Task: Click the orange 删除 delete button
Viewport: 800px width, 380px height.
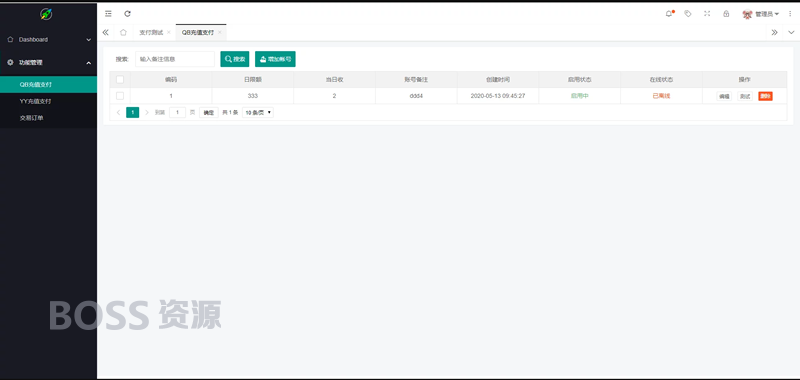Action: click(x=765, y=96)
